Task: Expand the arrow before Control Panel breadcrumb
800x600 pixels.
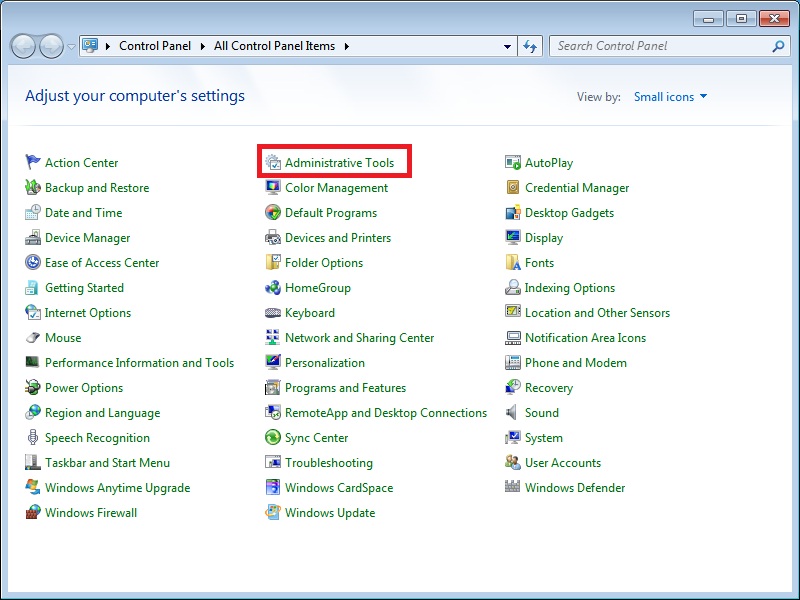Action: click(x=108, y=46)
